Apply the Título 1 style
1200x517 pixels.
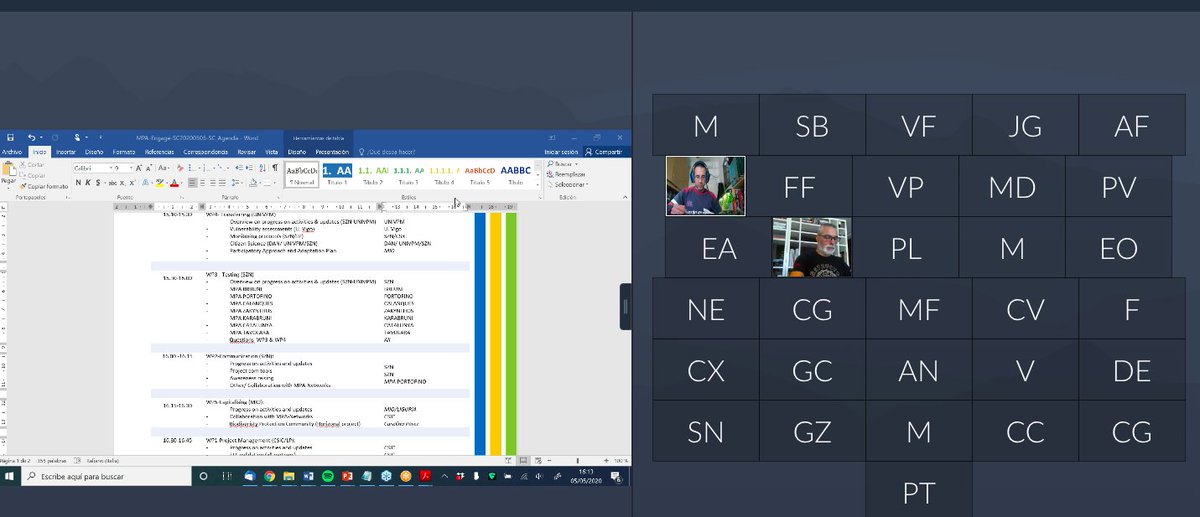(338, 175)
